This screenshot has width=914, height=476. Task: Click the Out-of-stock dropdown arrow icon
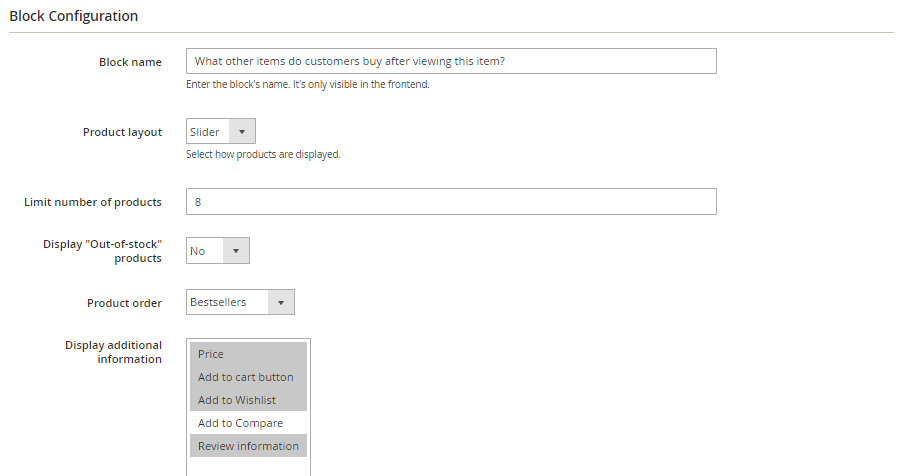(x=236, y=251)
